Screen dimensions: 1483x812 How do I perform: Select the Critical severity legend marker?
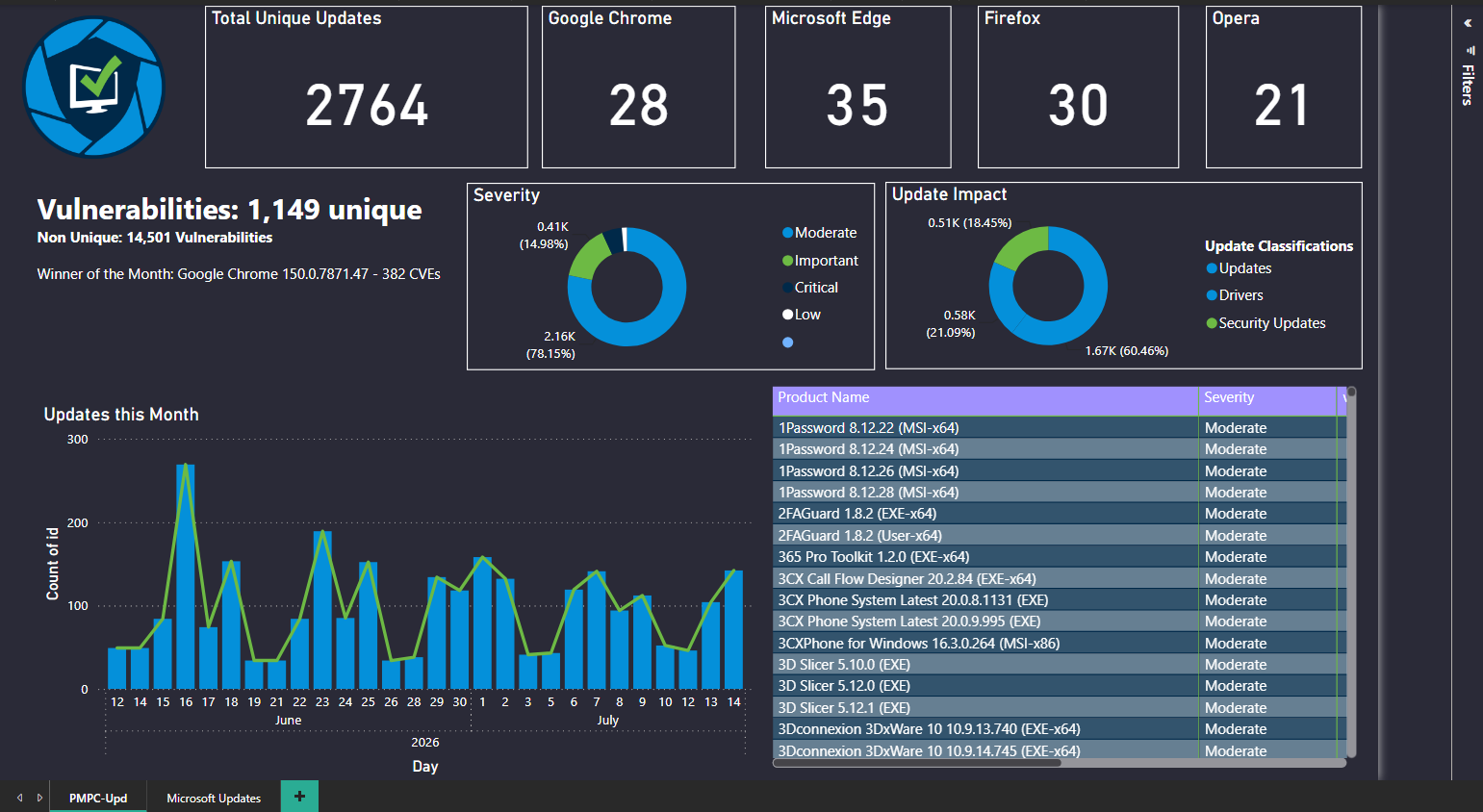click(x=787, y=288)
